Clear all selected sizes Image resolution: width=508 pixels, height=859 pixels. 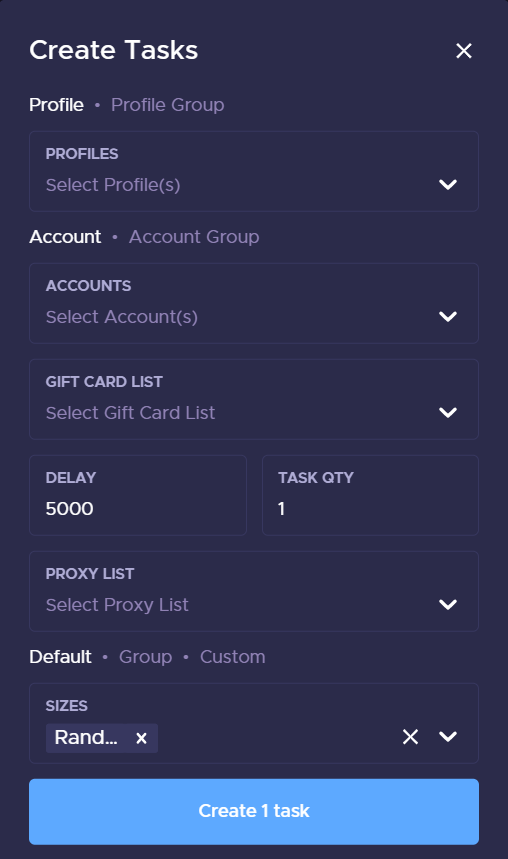pos(410,737)
